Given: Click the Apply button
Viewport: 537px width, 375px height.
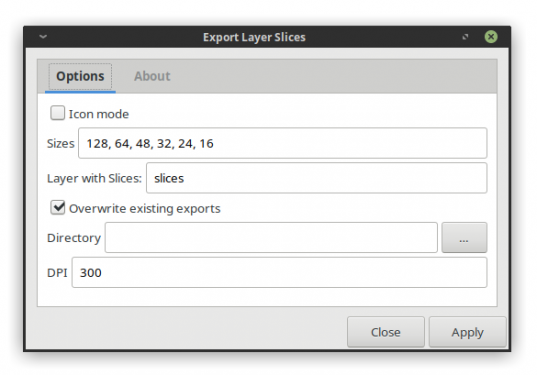Looking at the screenshot, I should tap(467, 332).
